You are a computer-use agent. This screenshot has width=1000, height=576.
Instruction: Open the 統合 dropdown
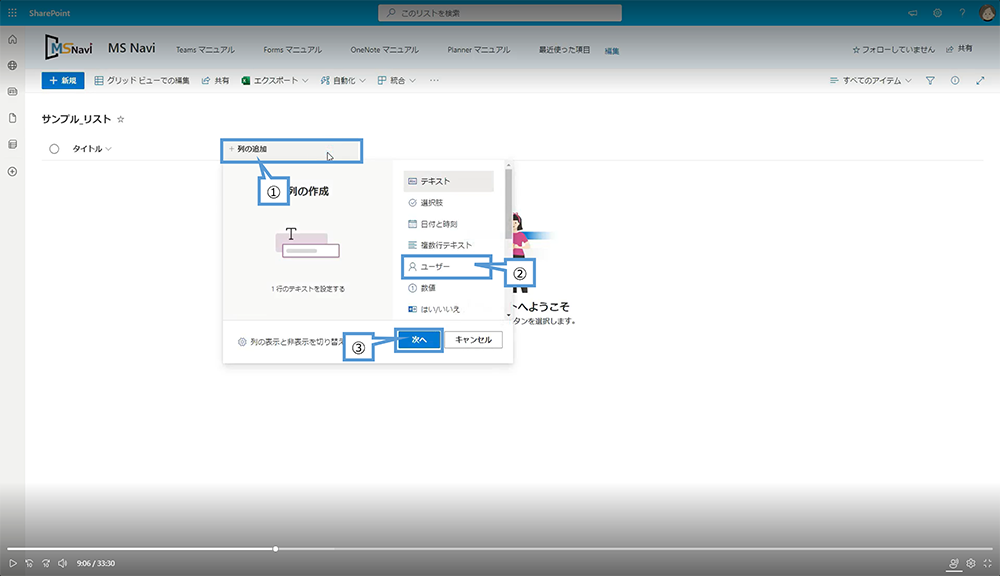tap(397, 80)
